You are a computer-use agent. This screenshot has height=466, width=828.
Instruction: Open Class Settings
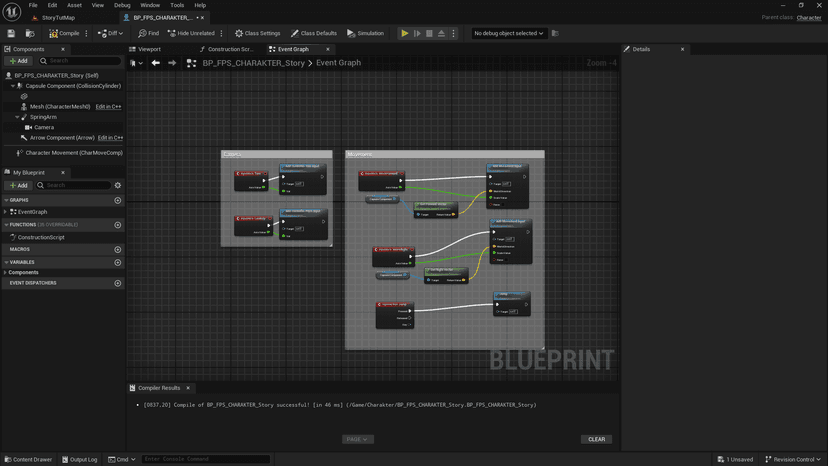click(257, 33)
